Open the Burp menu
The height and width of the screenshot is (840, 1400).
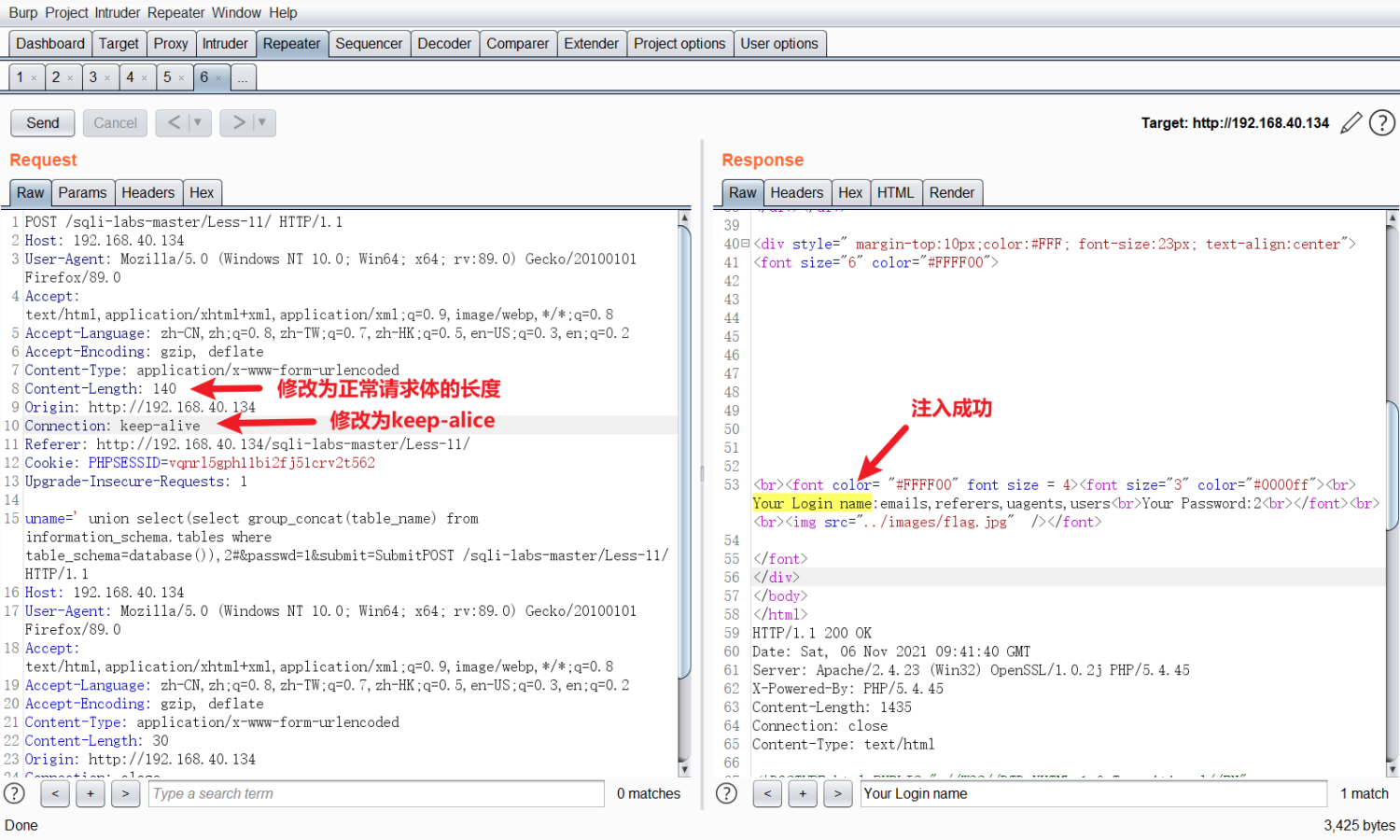(x=23, y=13)
